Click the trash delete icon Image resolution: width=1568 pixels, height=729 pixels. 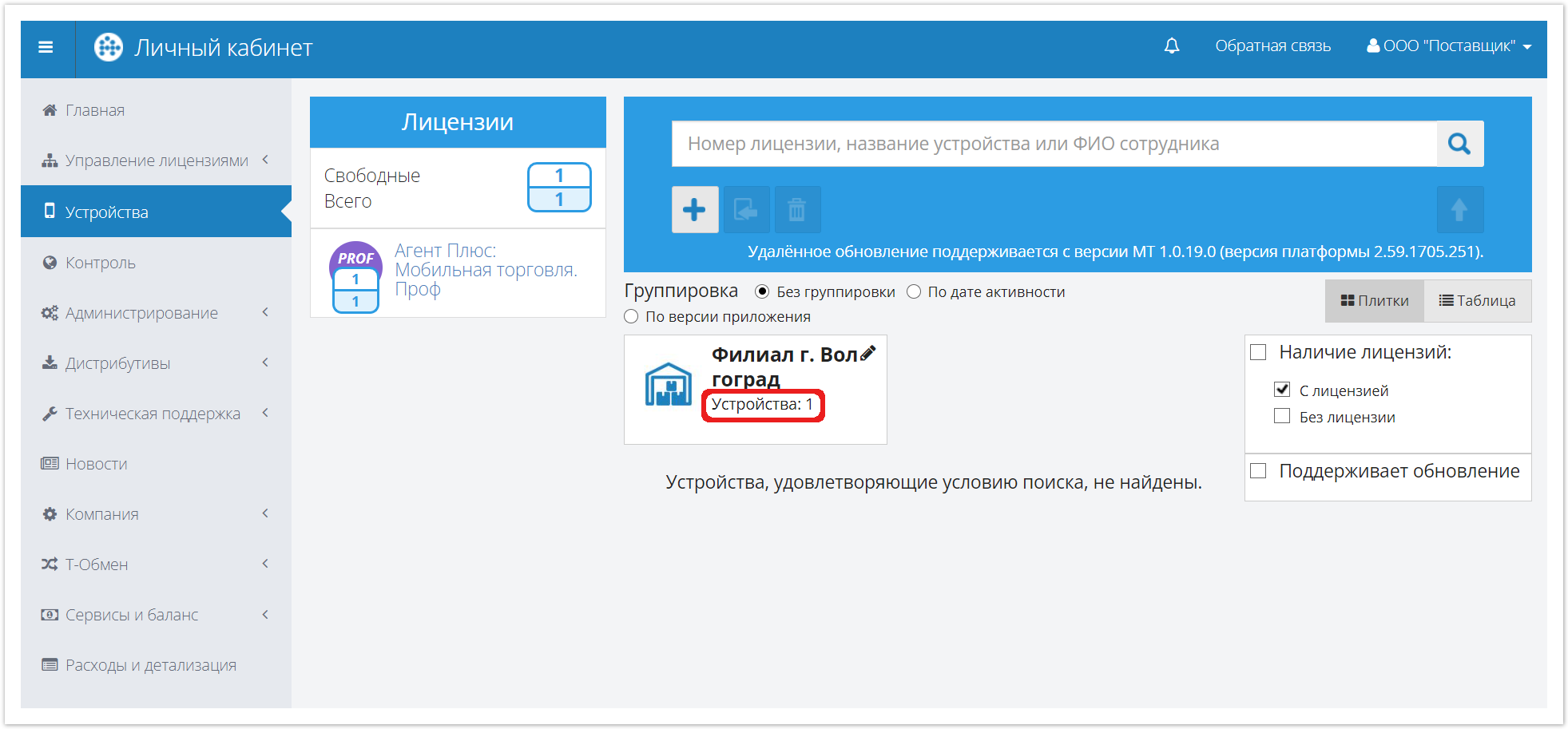(796, 210)
